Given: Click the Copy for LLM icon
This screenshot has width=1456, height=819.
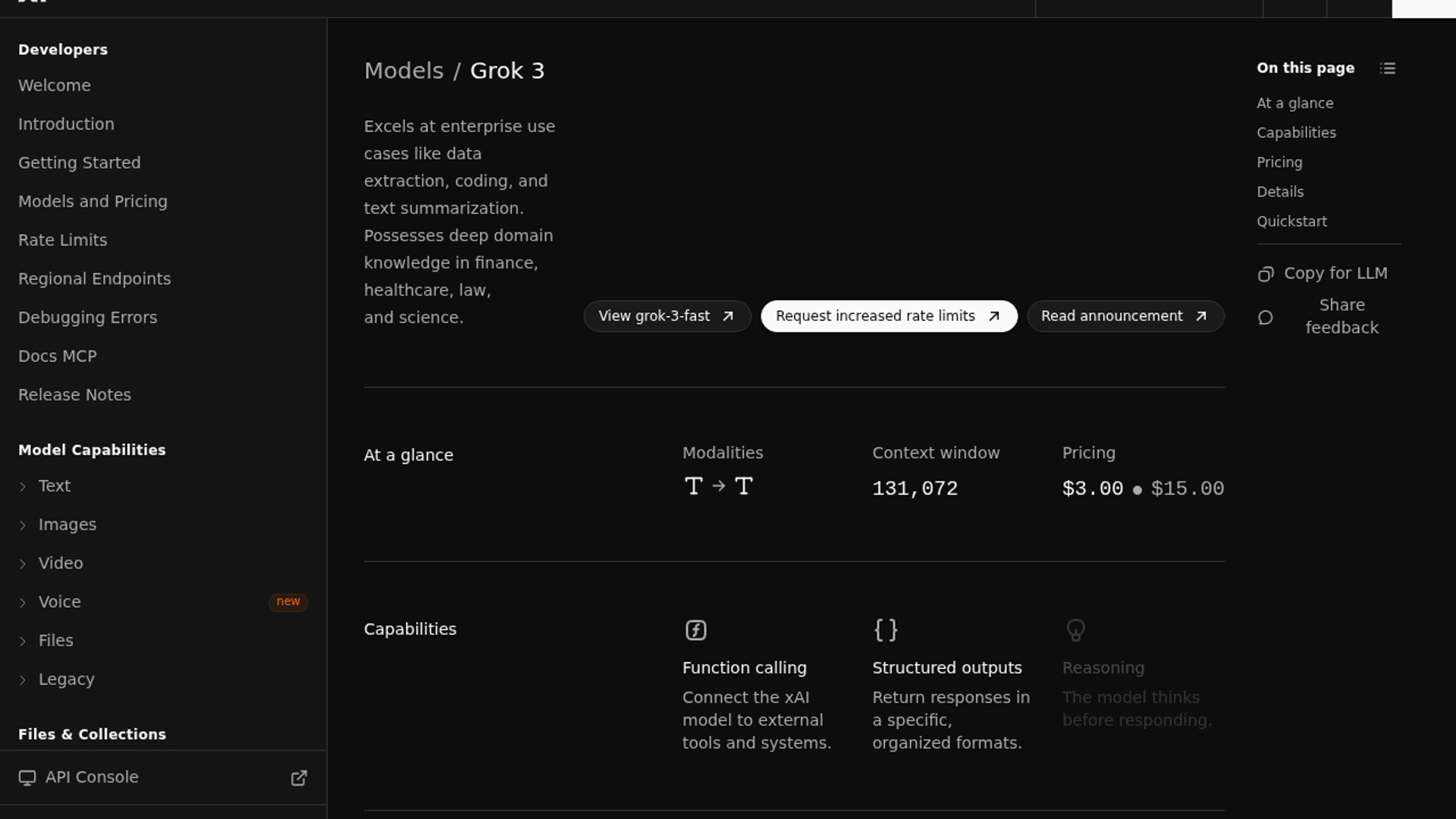Looking at the screenshot, I should tap(1265, 274).
